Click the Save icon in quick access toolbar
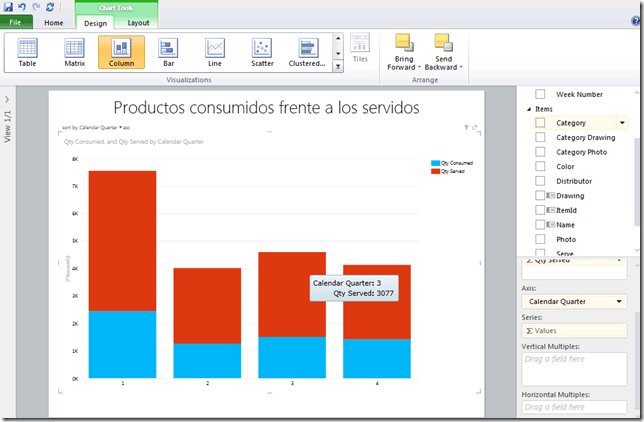This screenshot has height=422, width=644. click(x=9, y=7)
